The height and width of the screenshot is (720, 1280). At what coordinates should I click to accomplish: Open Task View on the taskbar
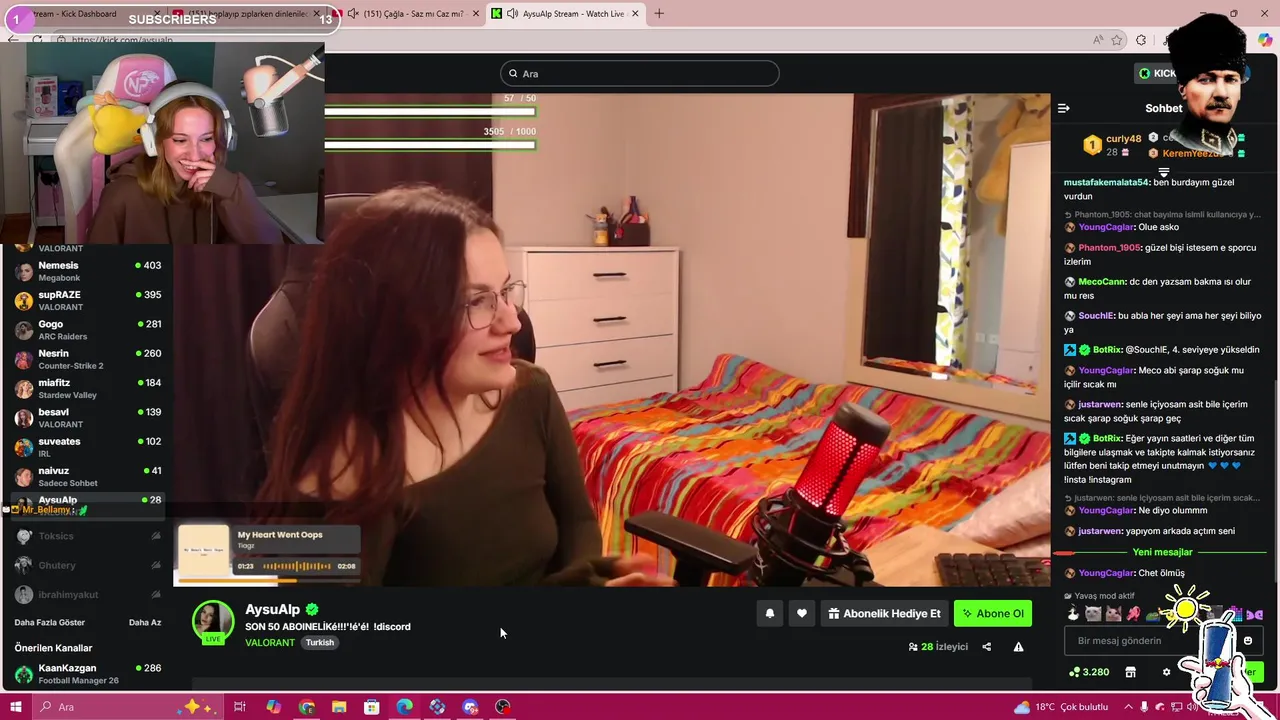point(240,707)
